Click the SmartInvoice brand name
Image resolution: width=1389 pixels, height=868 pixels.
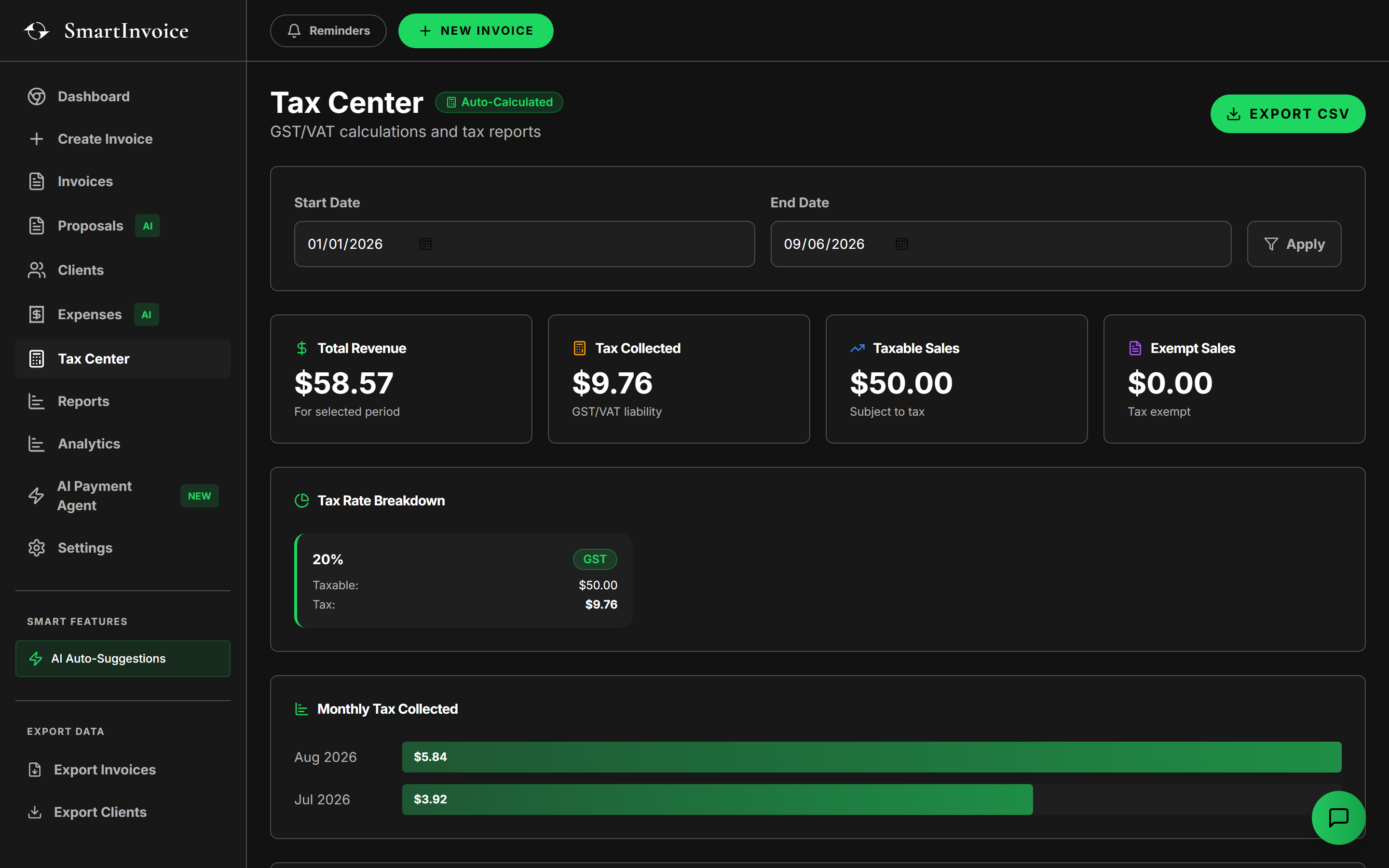[126, 30]
